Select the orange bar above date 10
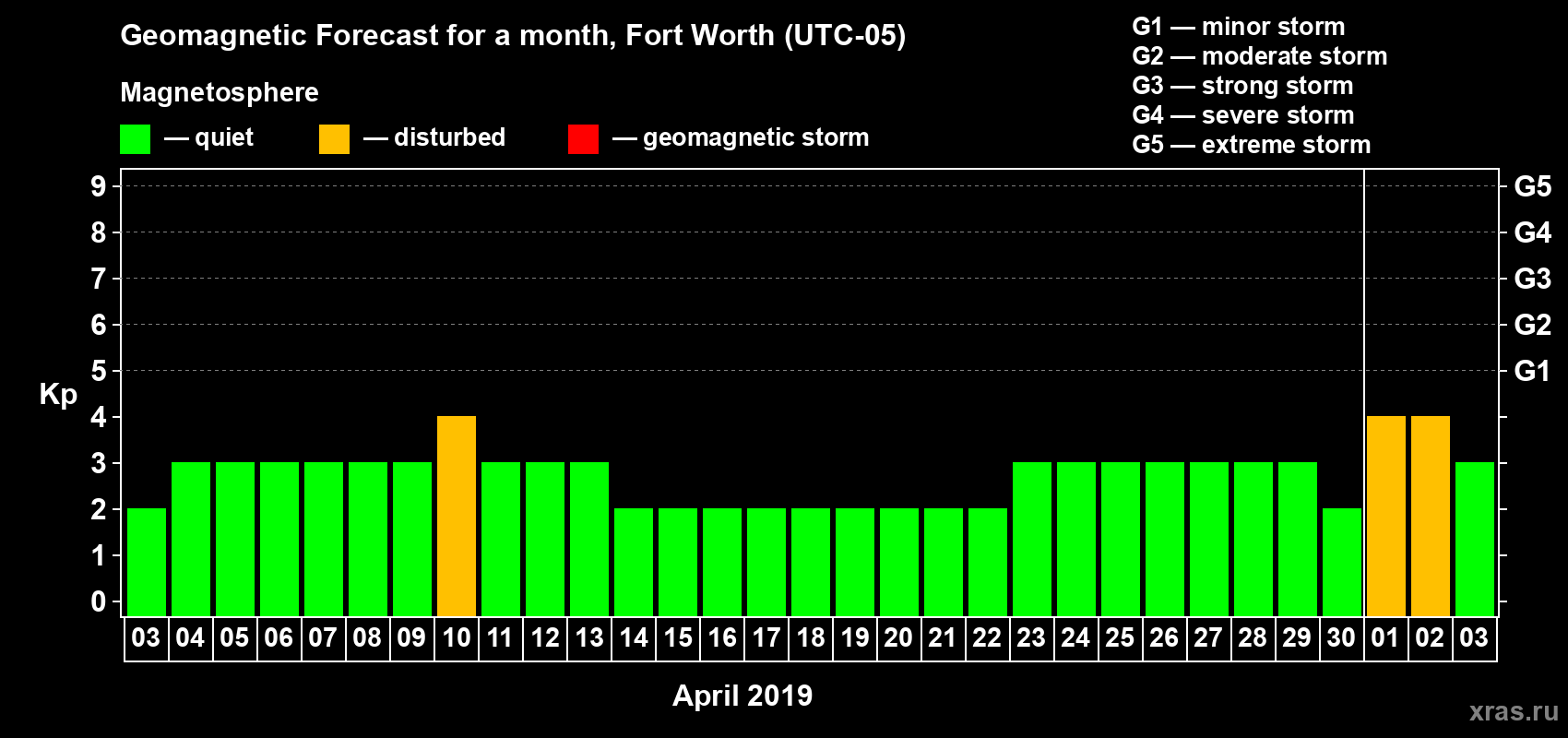Viewport: 1568px width, 738px height. (457, 516)
